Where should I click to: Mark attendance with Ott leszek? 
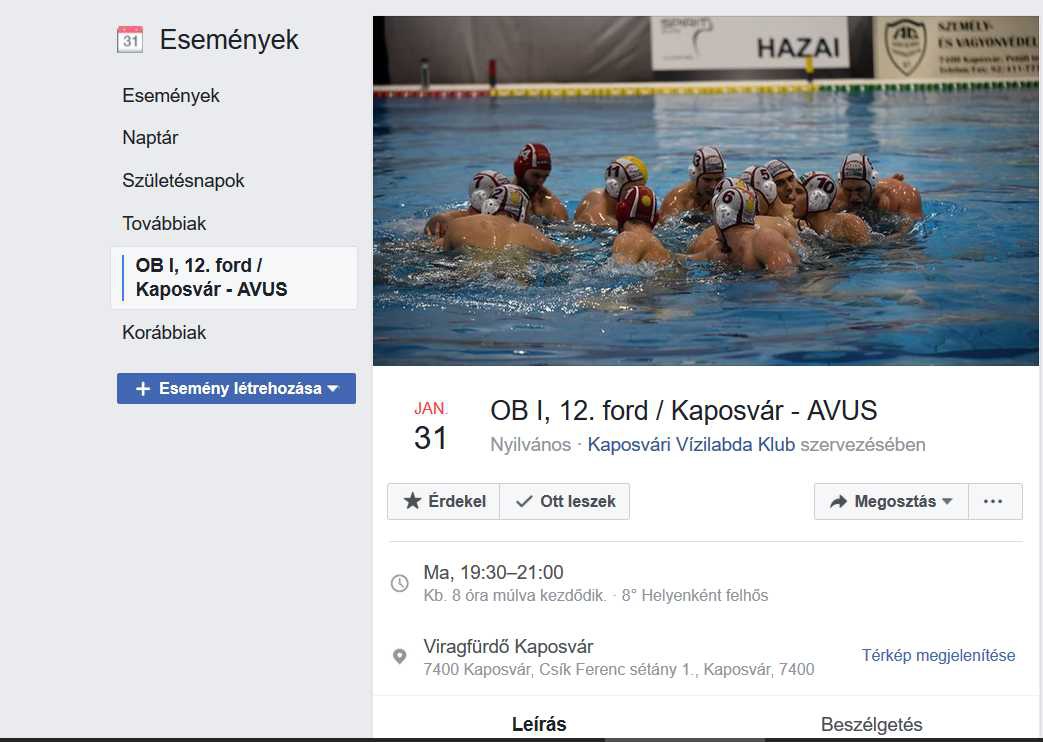coord(565,501)
